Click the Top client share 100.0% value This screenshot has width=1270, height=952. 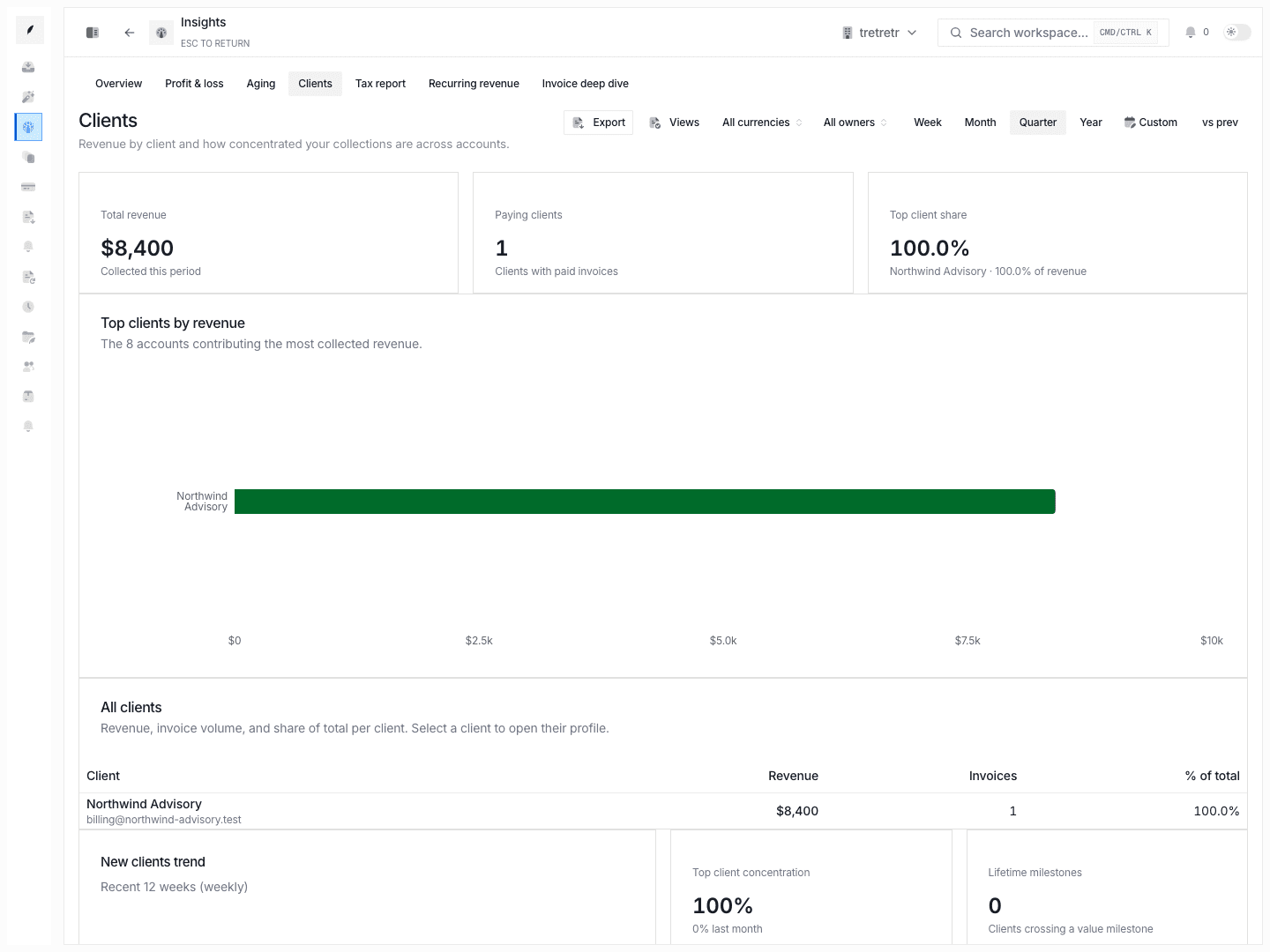[x=930, y=249]
